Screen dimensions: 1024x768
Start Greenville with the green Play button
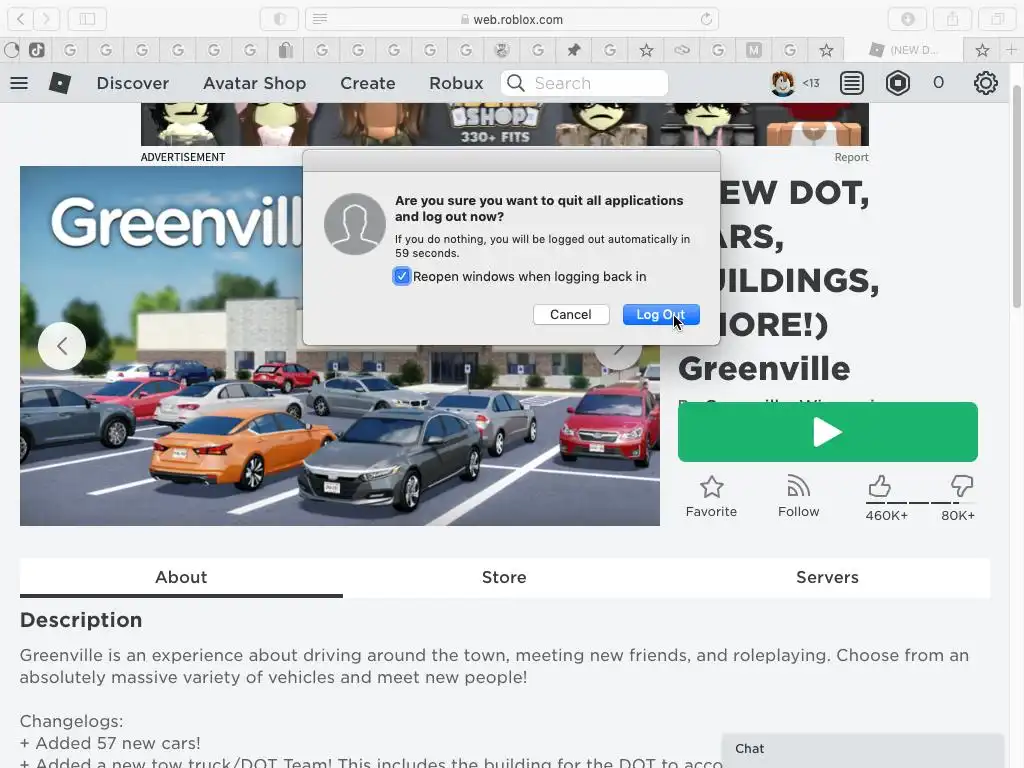827,432
